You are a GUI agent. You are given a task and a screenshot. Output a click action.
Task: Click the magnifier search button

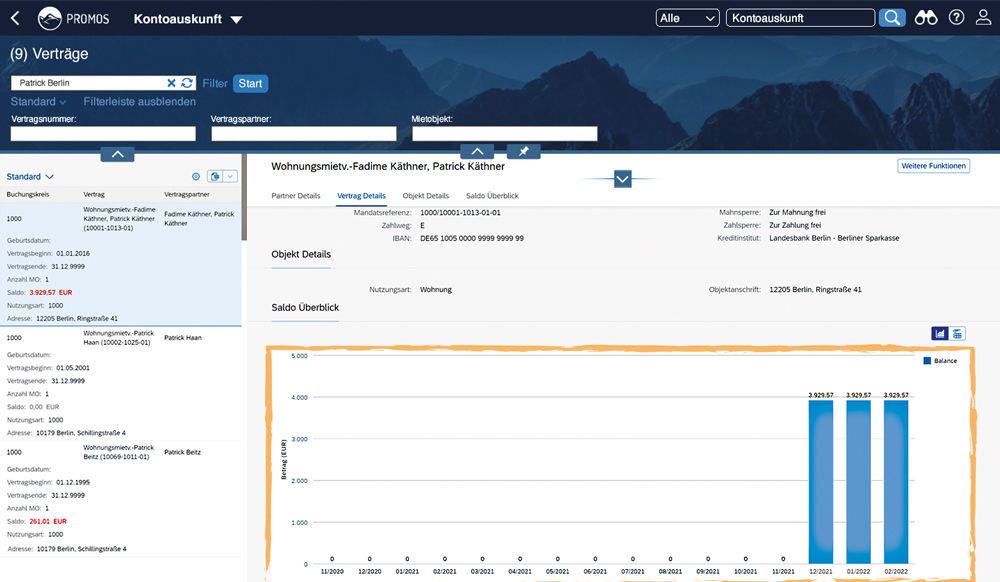(x=892, y=18)
